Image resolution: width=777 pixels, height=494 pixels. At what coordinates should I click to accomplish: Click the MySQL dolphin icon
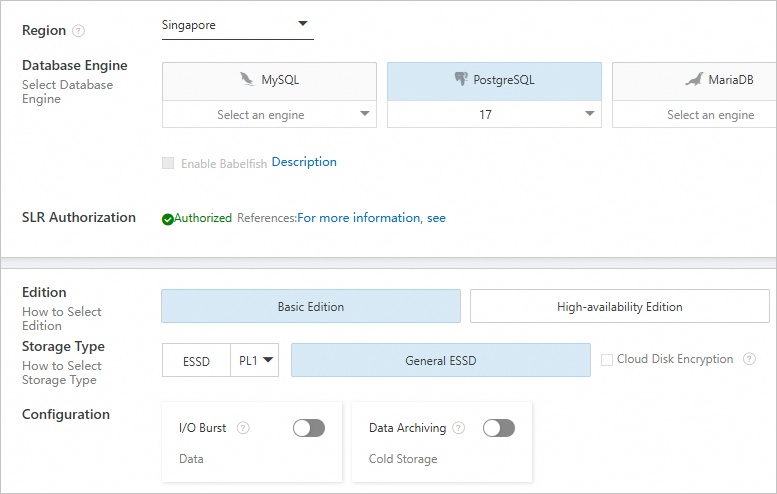(x=247, y=80)
